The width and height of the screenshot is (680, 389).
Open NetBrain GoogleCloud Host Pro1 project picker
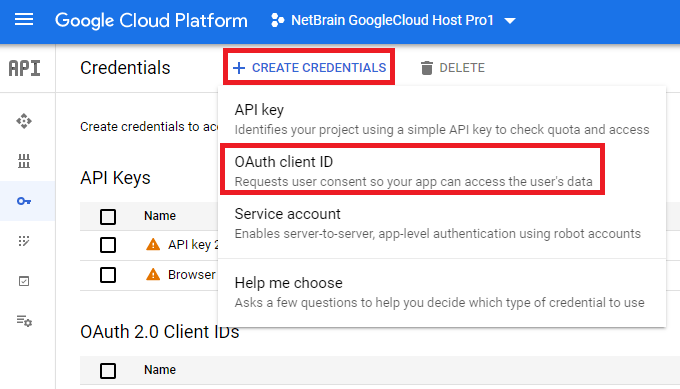393,20
